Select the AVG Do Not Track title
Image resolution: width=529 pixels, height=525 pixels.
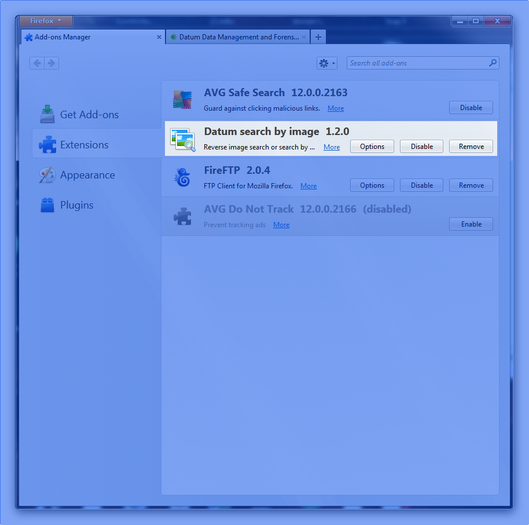249,209
